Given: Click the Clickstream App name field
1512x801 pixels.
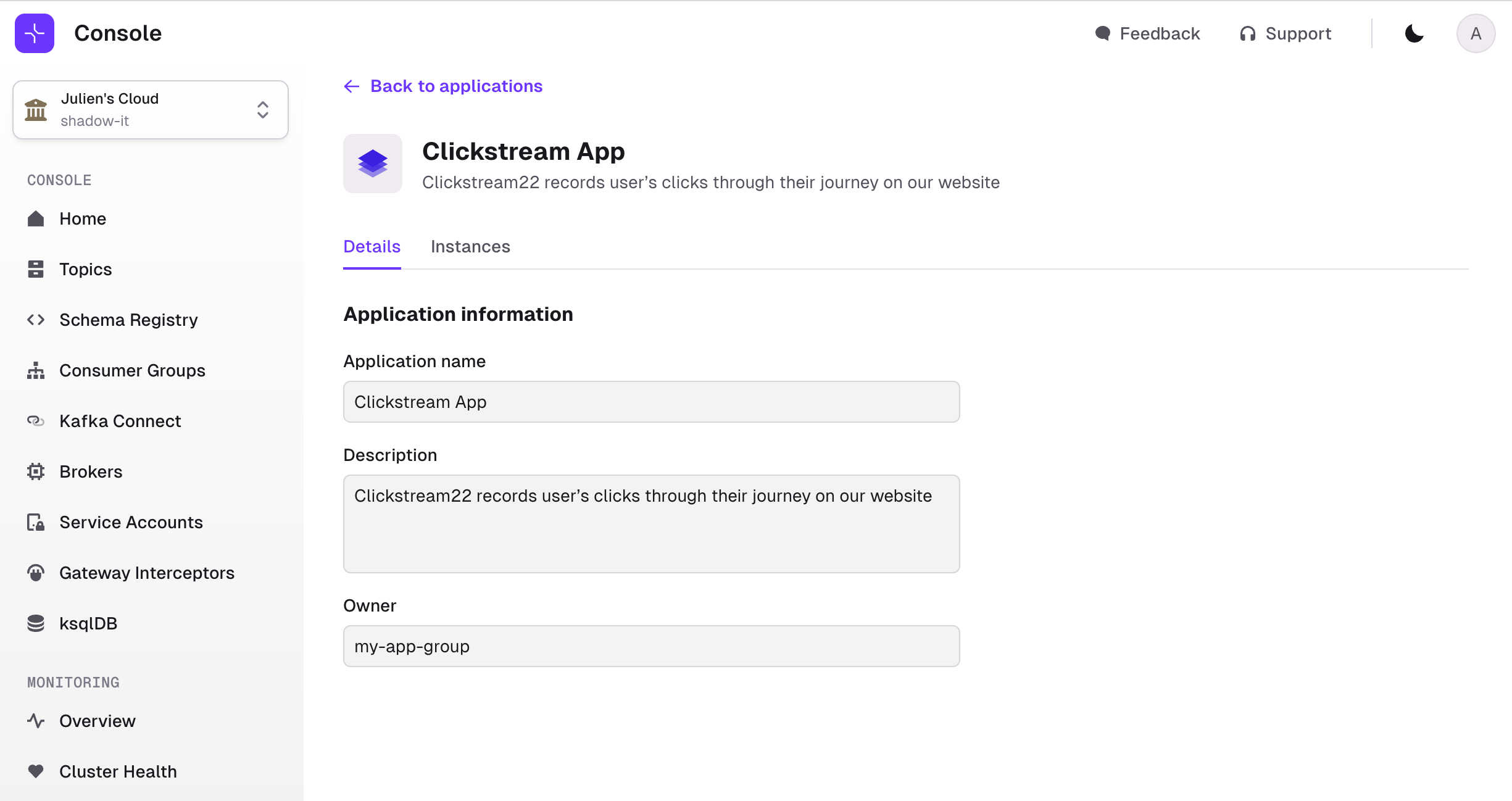Looking at the screenshot, I should point(651,401).
